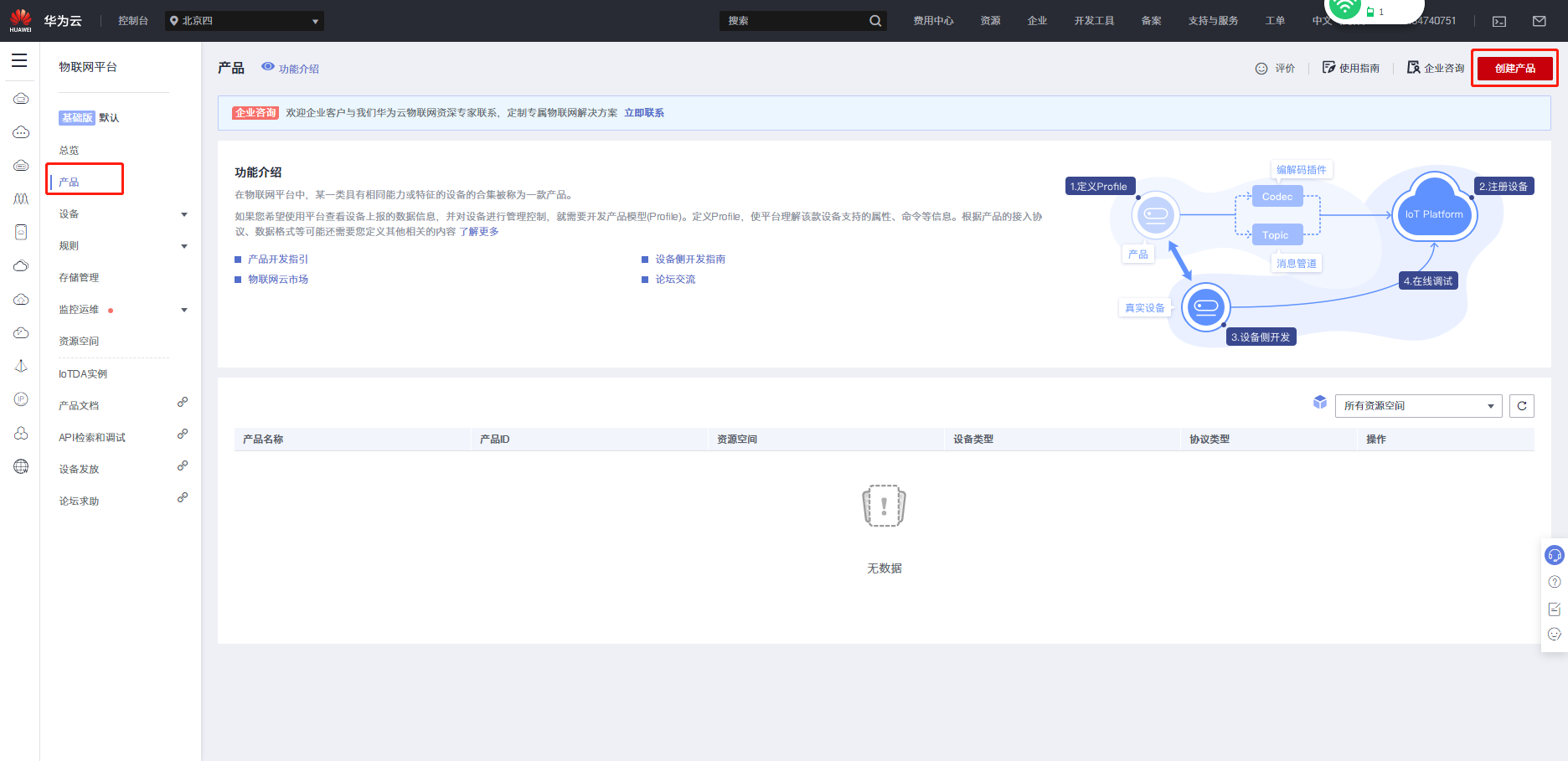The height and width of the screenshot is (761, 1568).
Task: Go to 控制台 console
Action: point(133,21)
